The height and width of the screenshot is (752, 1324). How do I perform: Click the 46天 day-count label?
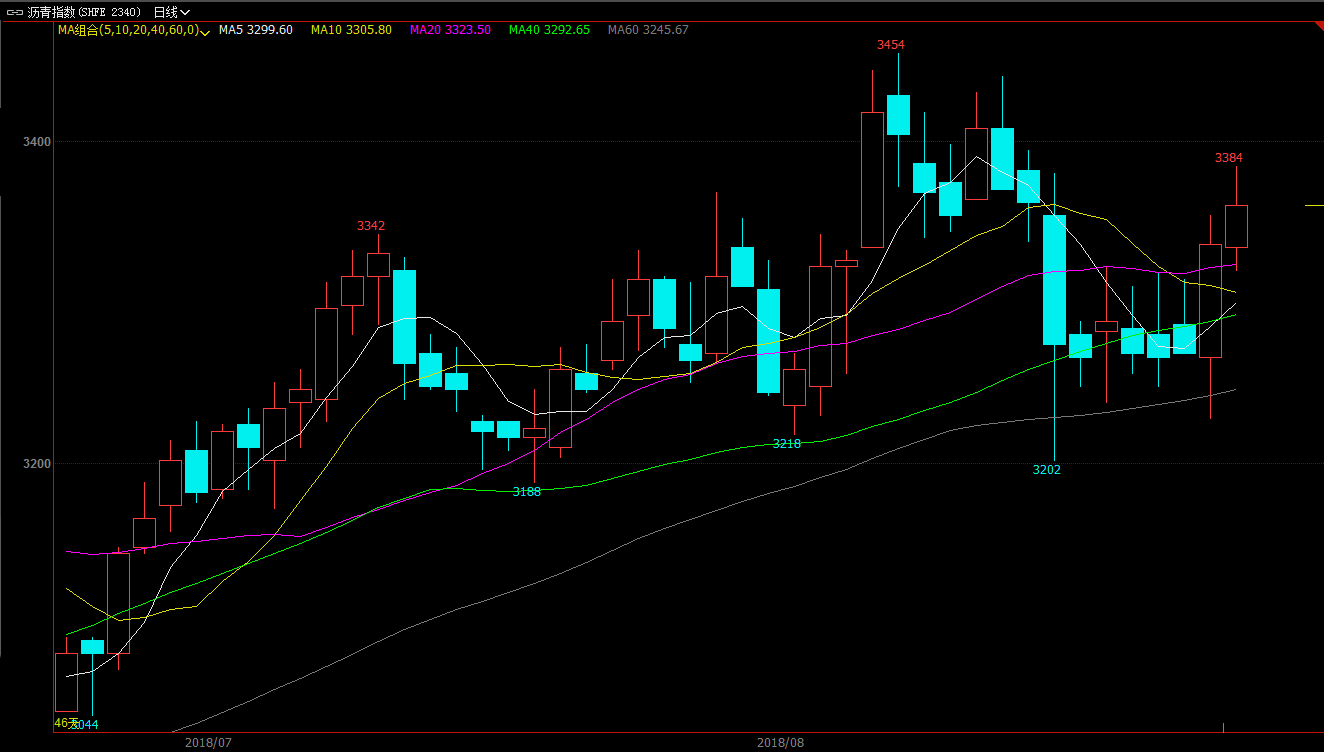[65, 722]
